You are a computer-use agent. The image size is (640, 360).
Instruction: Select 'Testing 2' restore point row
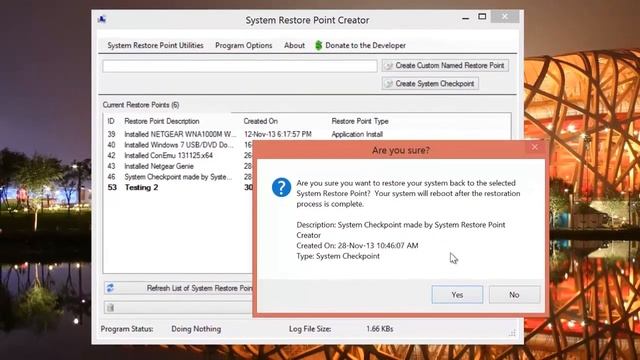point(178,187)
